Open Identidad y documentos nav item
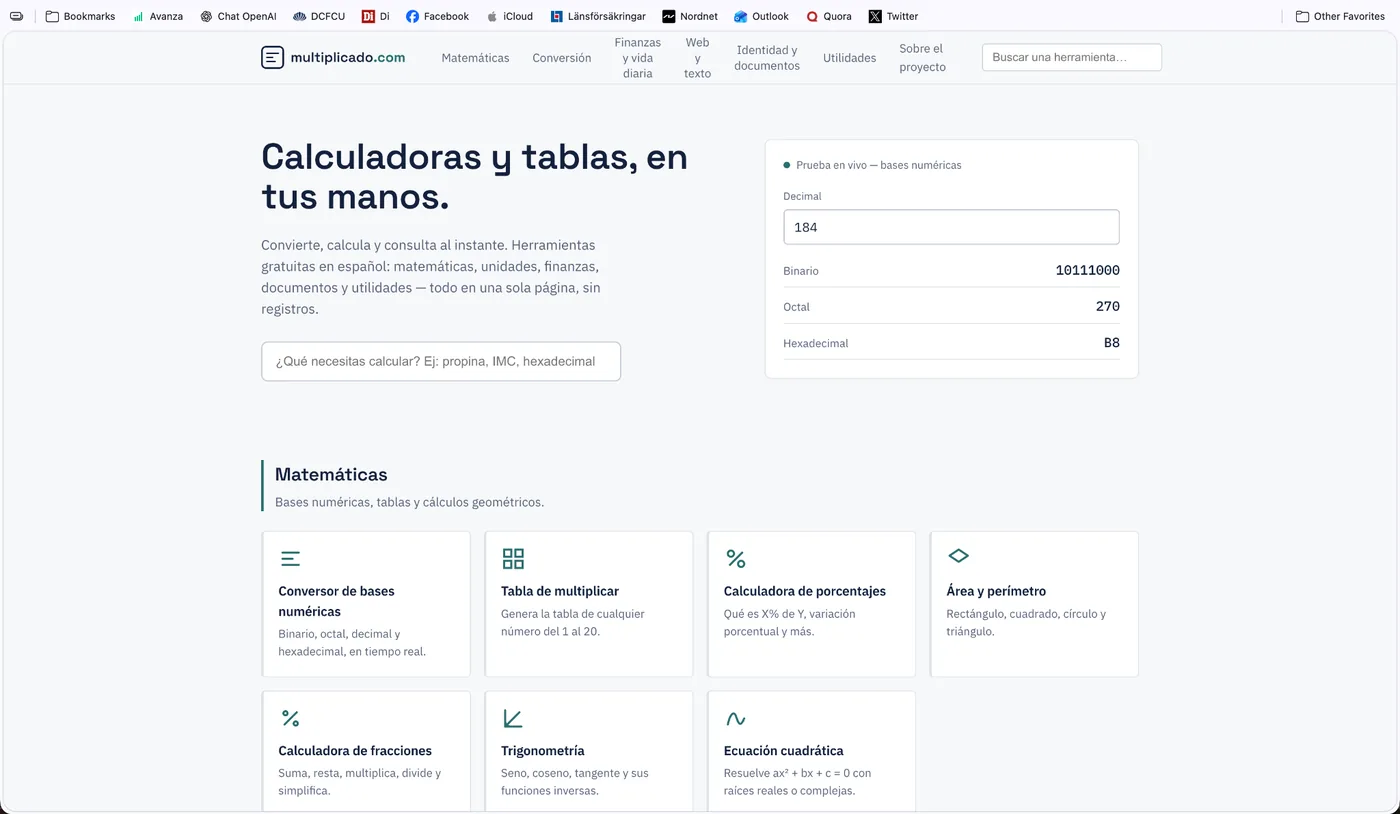The image size is (1400, 814). pyautogui.click(x=767, y=58)
